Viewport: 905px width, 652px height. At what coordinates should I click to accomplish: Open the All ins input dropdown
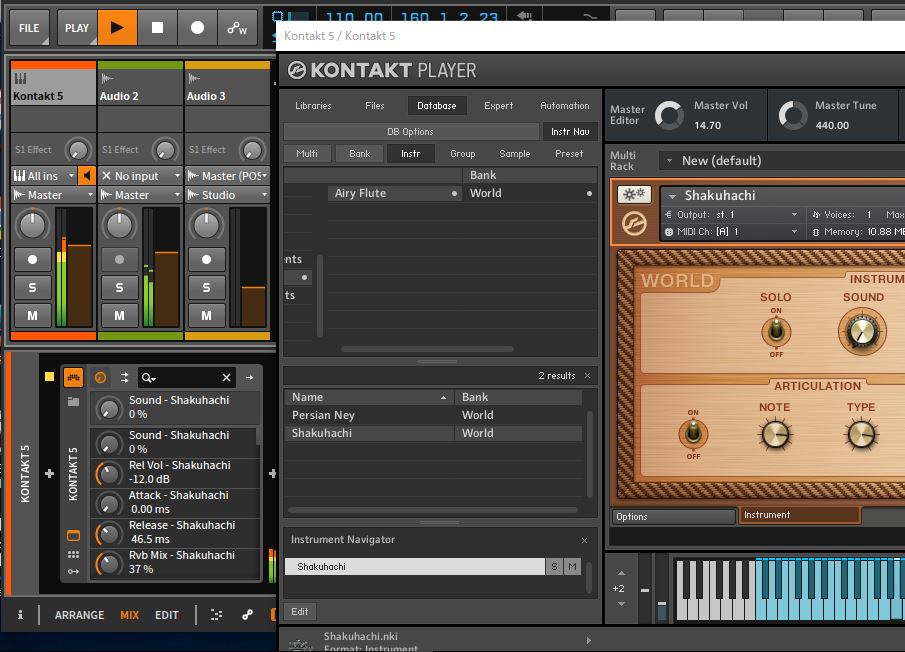[x=44, y=175]
